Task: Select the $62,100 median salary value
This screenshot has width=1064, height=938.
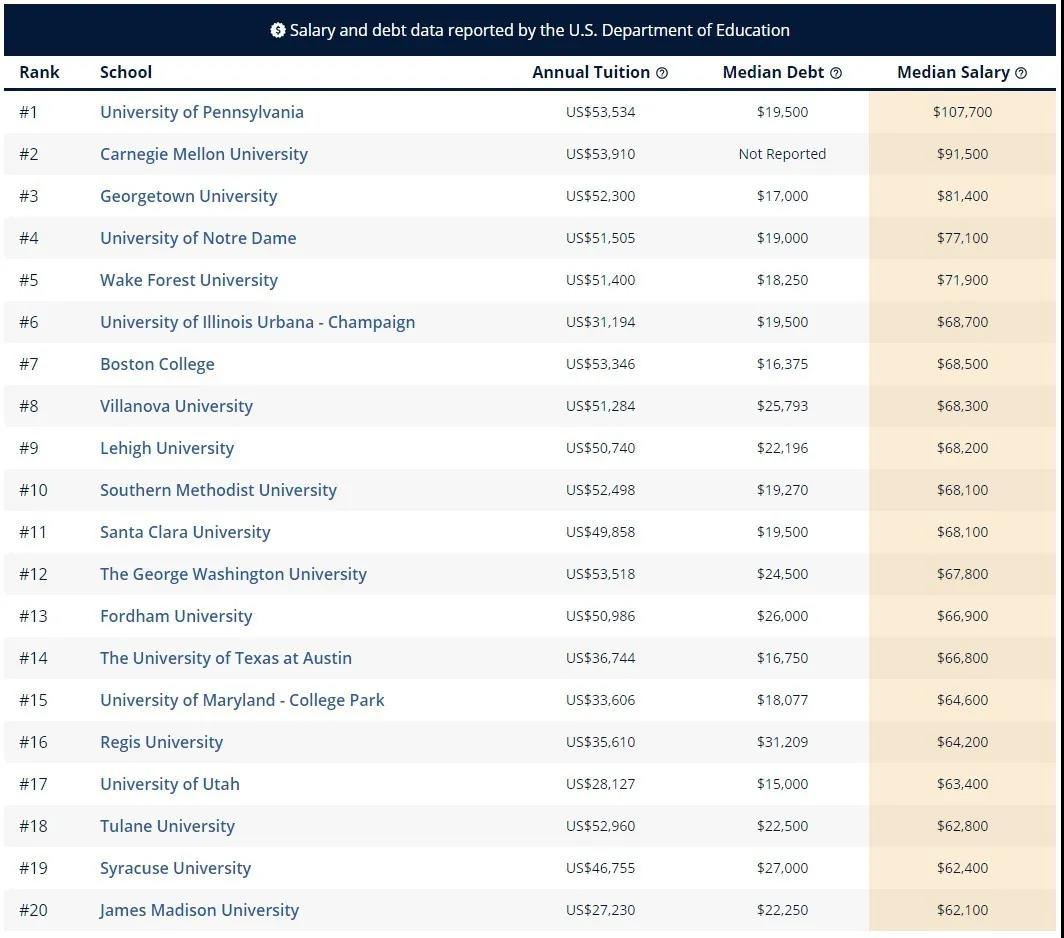Action: pyautogui.click(x=962, y=911)
